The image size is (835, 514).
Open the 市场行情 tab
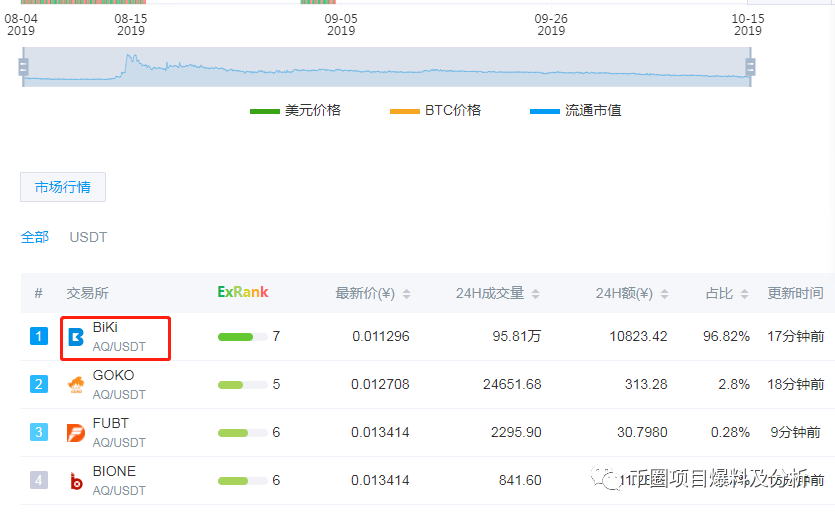pyautogui.click(x=63, y=187)
